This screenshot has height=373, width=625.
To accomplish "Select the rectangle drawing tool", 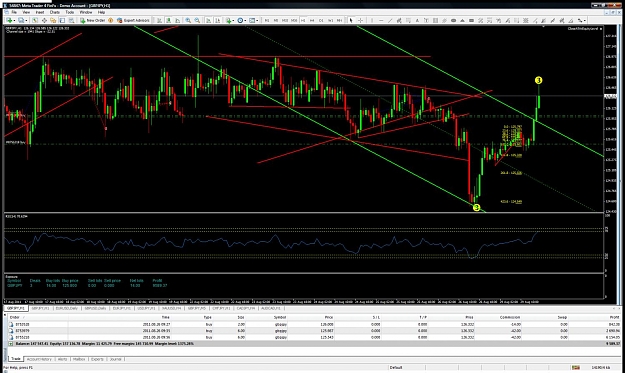I will click(472, 20).
